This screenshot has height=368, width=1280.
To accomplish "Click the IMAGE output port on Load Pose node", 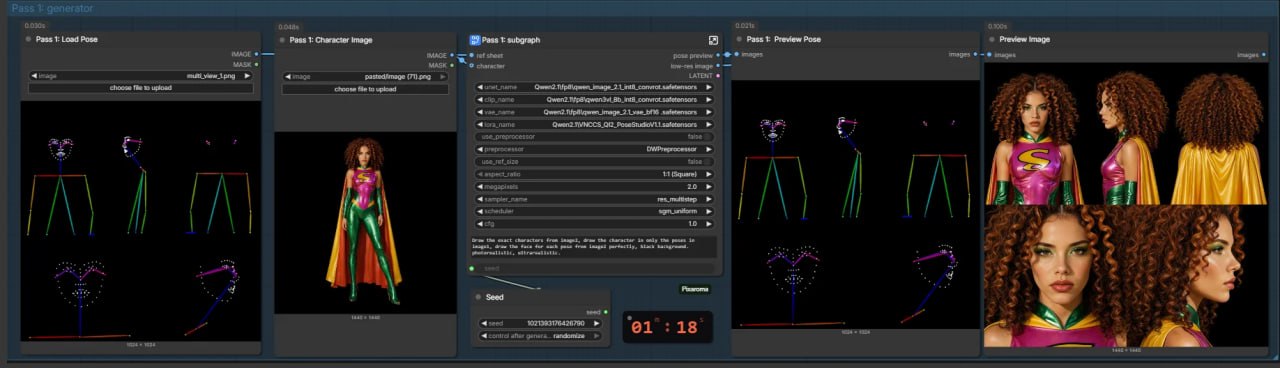I will click(257, 54).
